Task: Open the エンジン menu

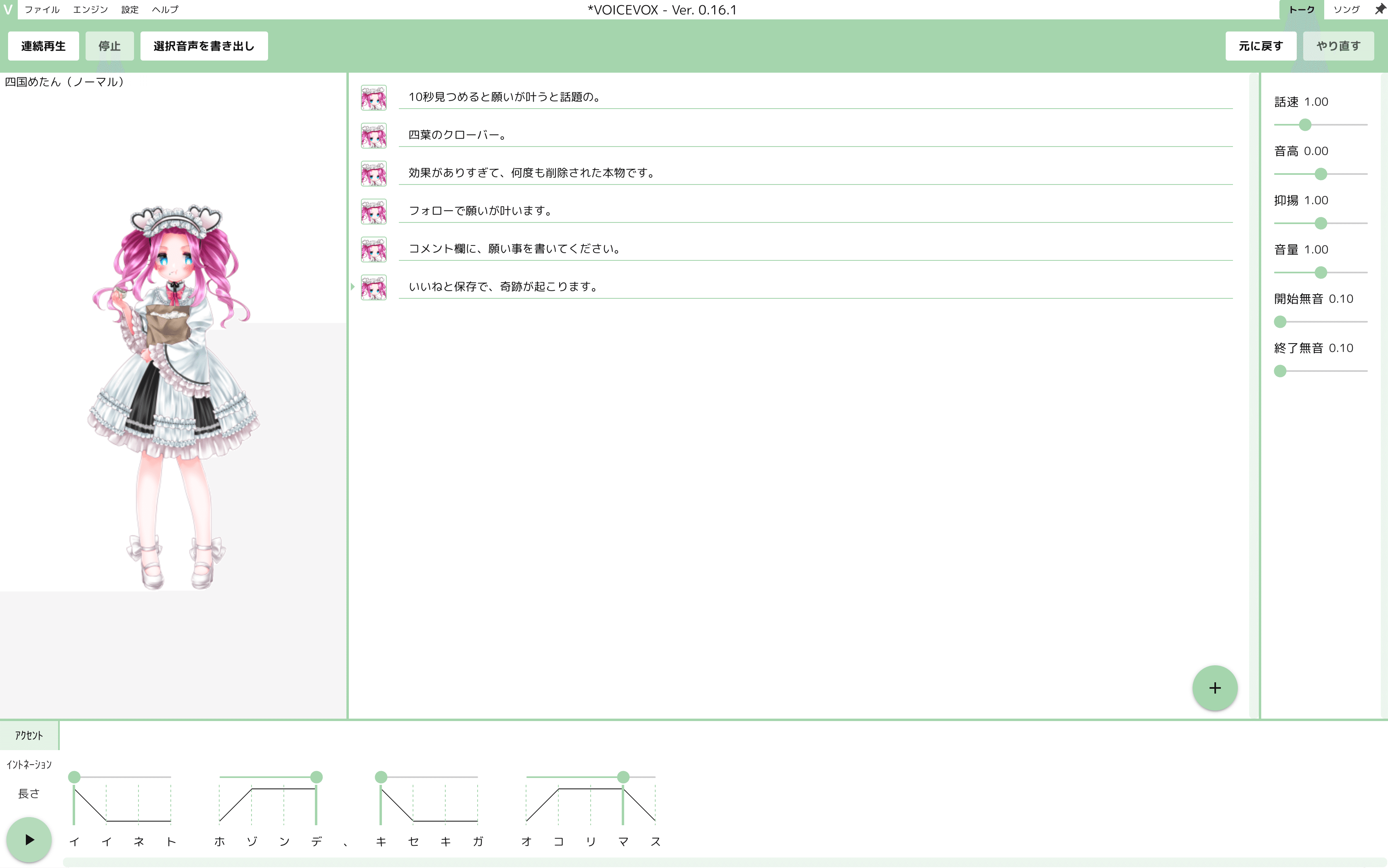Action: pyautogui.click(x=91, y=9)
